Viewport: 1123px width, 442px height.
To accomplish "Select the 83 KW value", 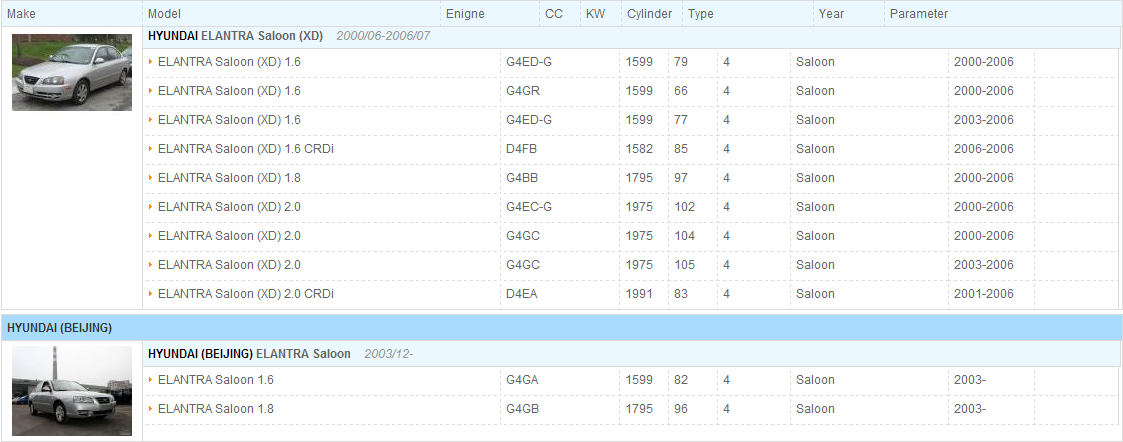I will [x=681, y=294].
